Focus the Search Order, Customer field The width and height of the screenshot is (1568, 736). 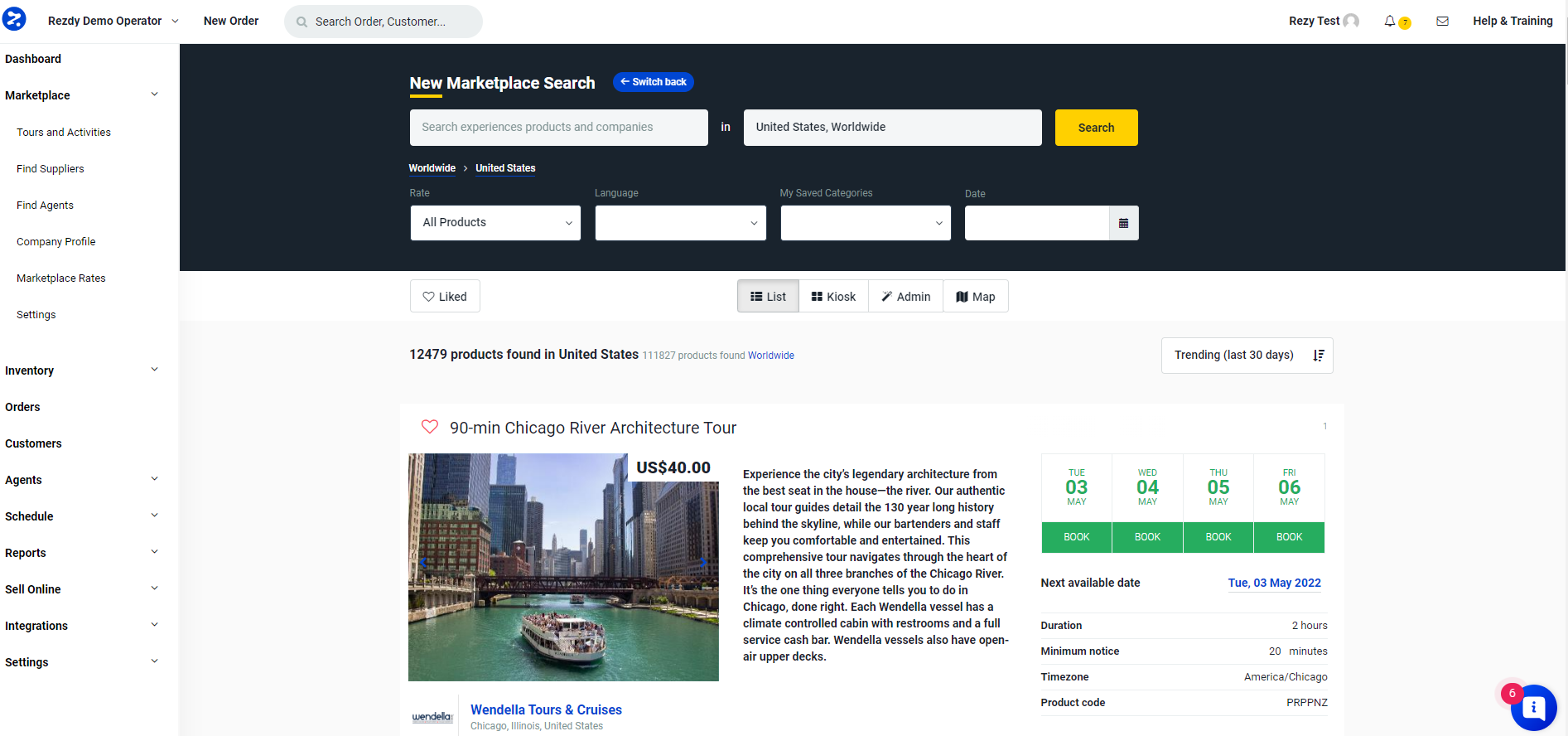pyautogui.click(x=384, y=22)
